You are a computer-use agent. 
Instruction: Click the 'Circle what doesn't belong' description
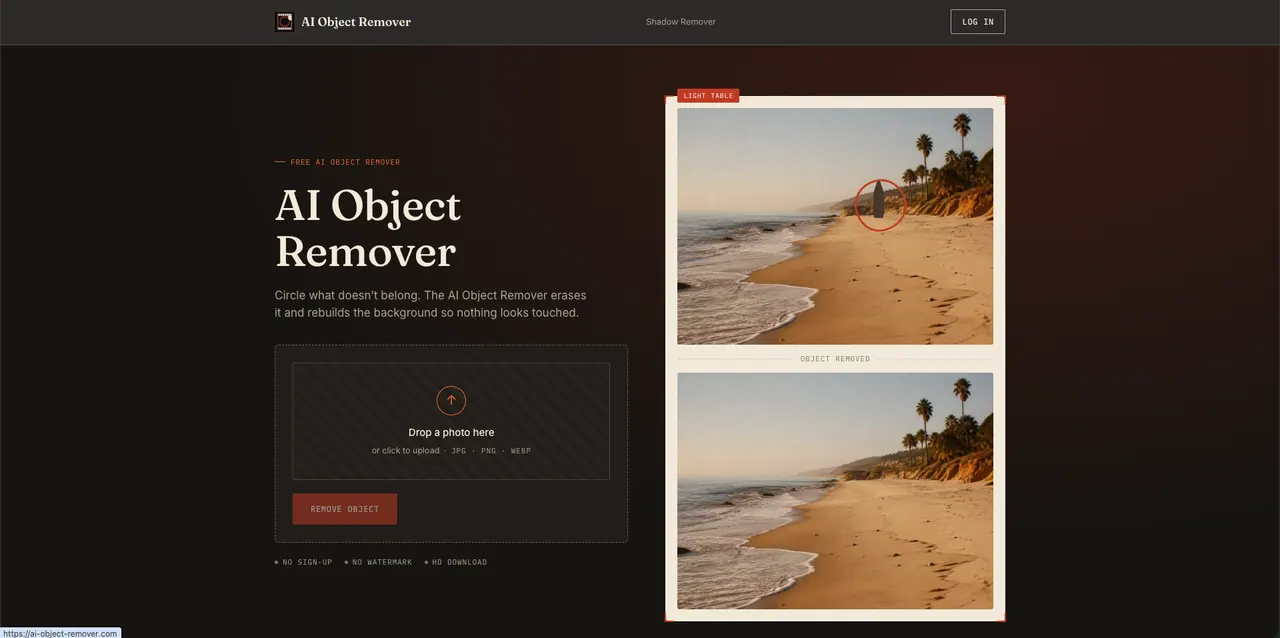[x=431, y=304]
